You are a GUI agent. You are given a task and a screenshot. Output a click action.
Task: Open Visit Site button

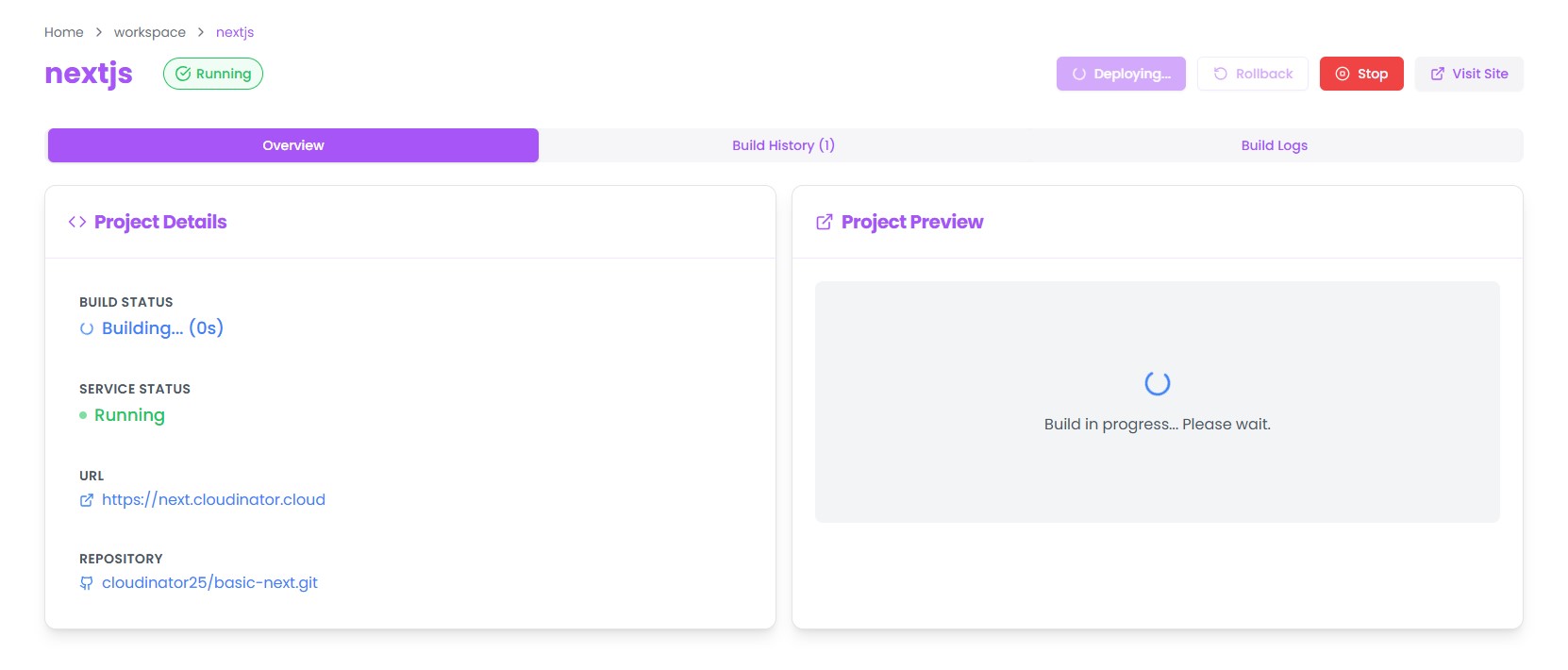1469,74
